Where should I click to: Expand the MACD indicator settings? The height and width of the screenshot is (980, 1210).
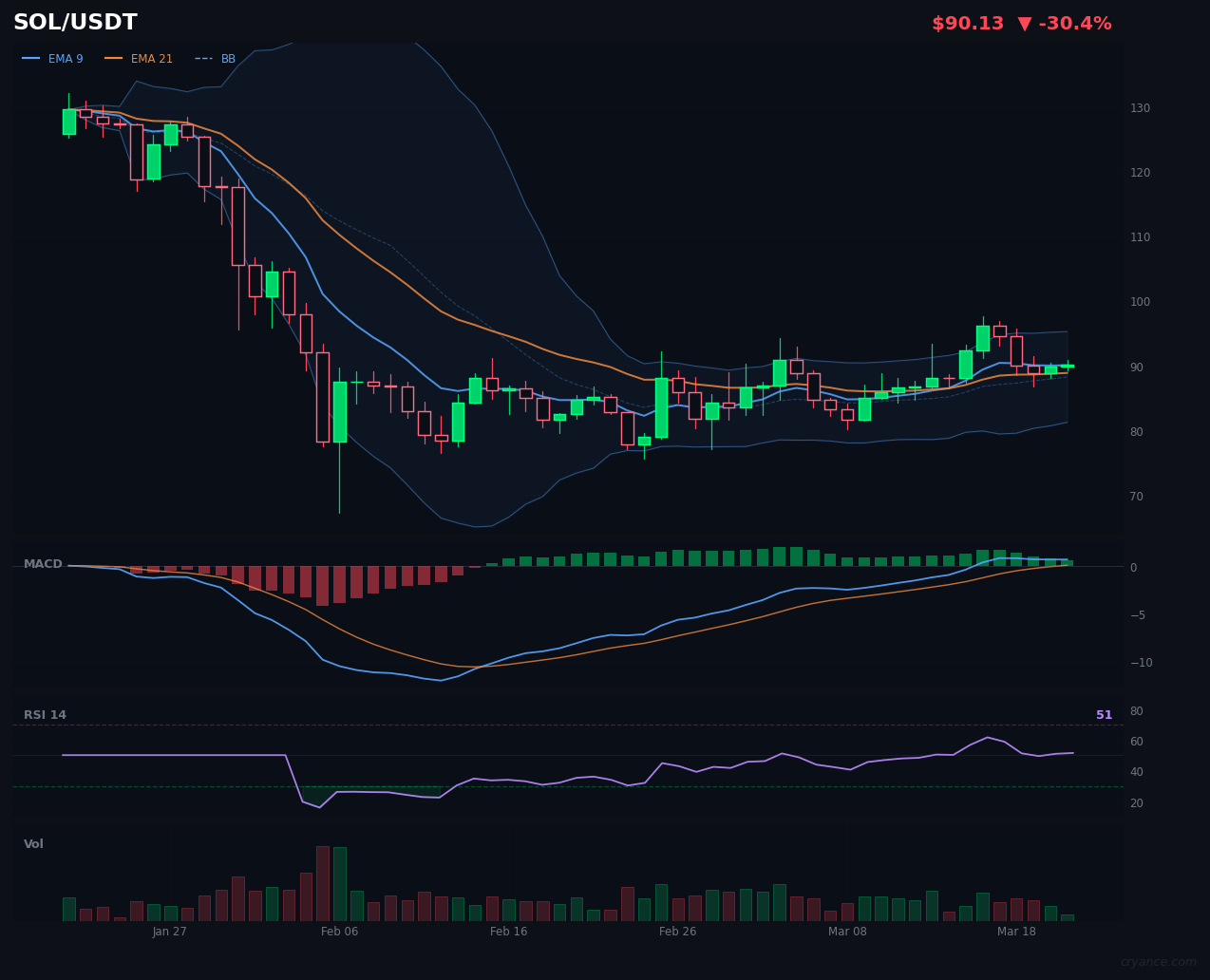[x=44, y=563]
